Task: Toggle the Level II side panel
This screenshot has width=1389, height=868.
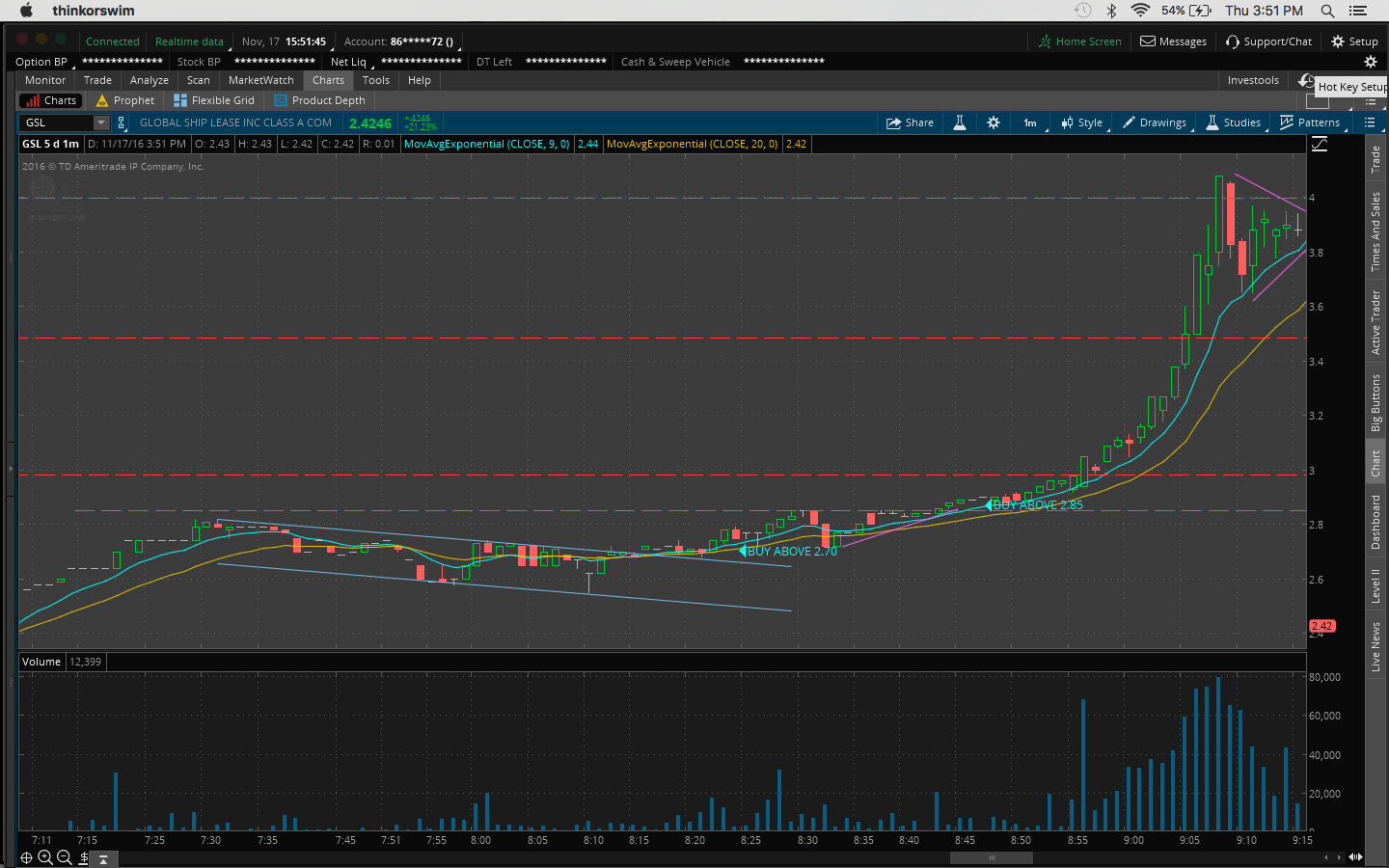Action: [x=1375, y=585]
